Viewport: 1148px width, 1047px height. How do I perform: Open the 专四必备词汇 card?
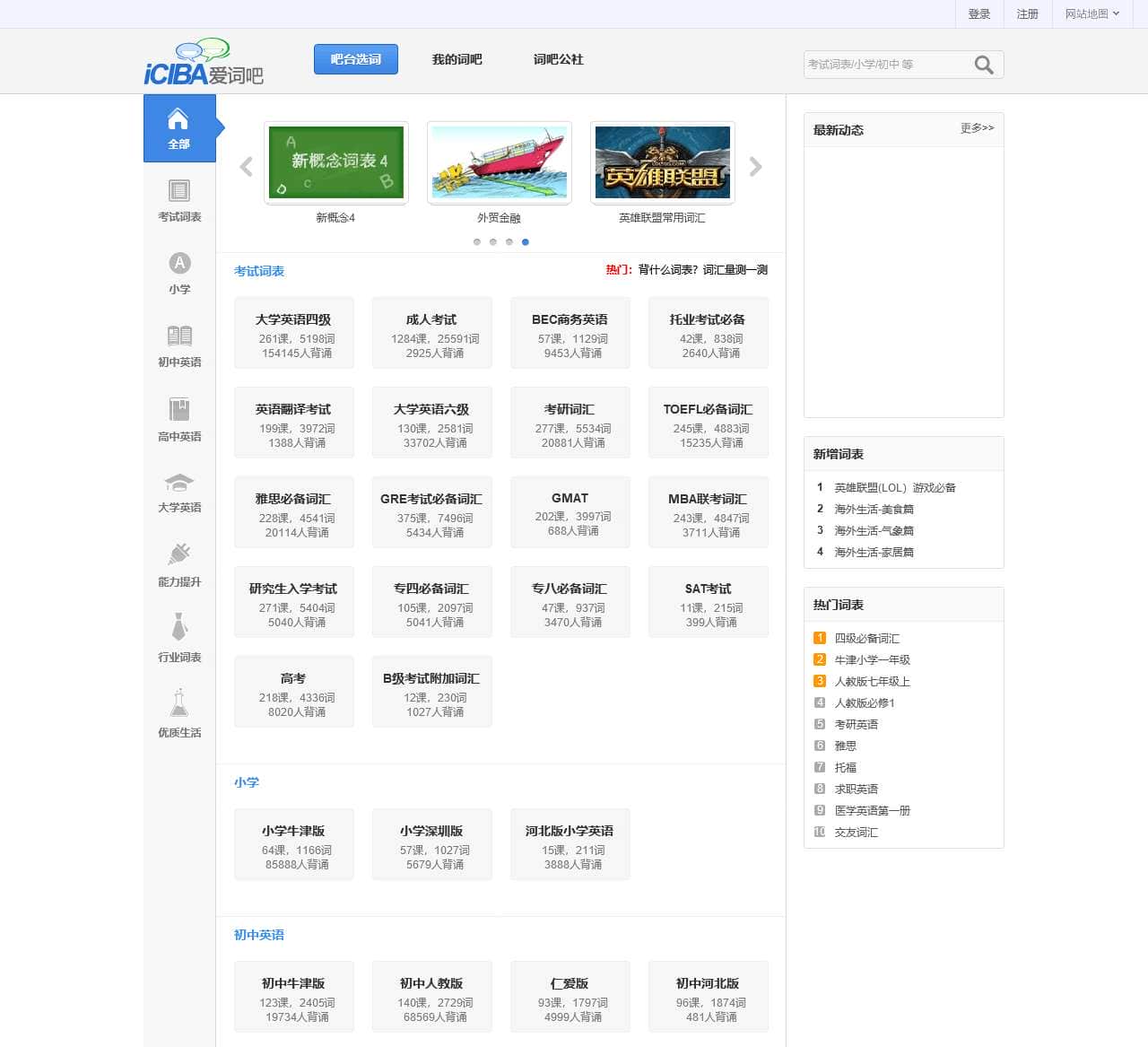coord(432,602)
